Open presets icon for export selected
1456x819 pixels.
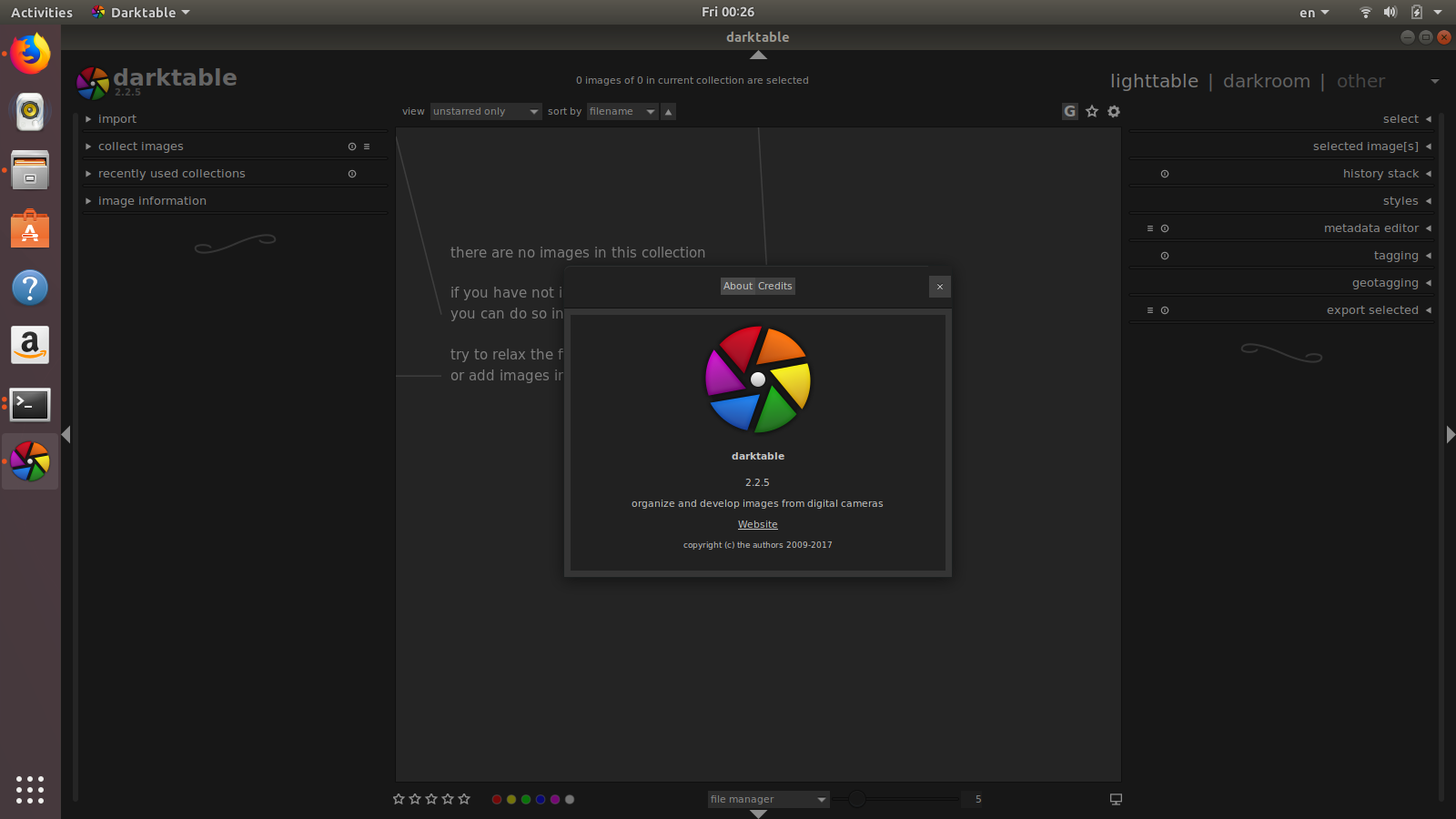click(x=1150, y=310)
